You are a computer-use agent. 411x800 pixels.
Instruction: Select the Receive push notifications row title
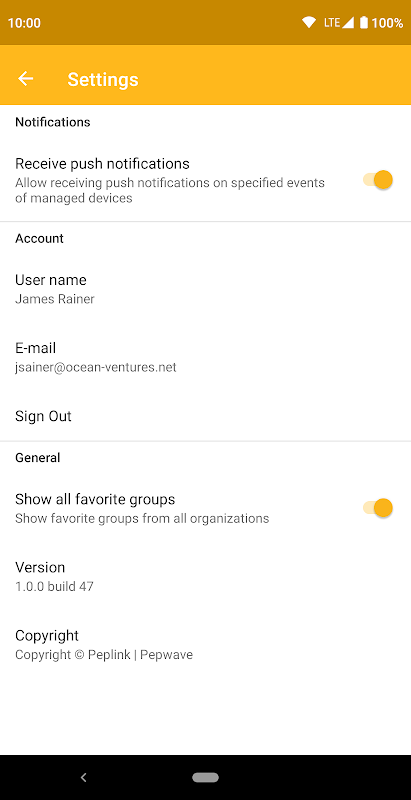pyautogui.click(x=102, y=164)
